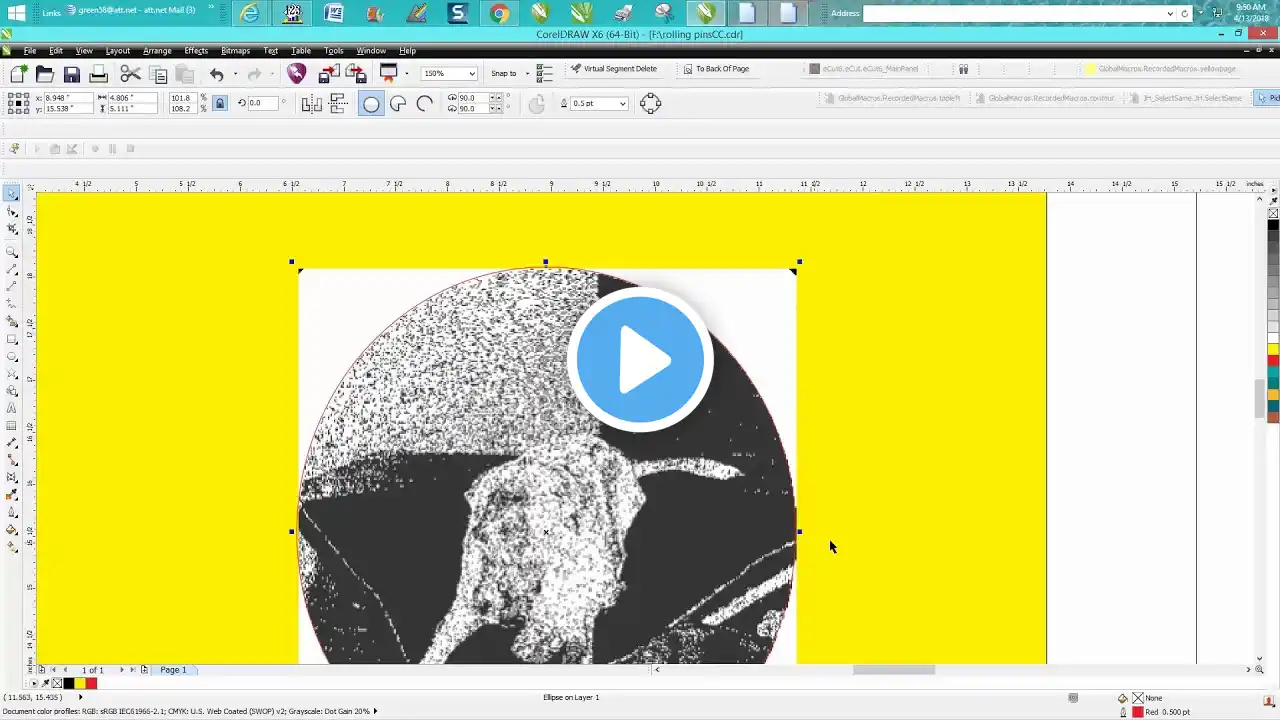
Task: Click the To Back Of Page button
Action: pyautogui.click(x=715, y=69)
